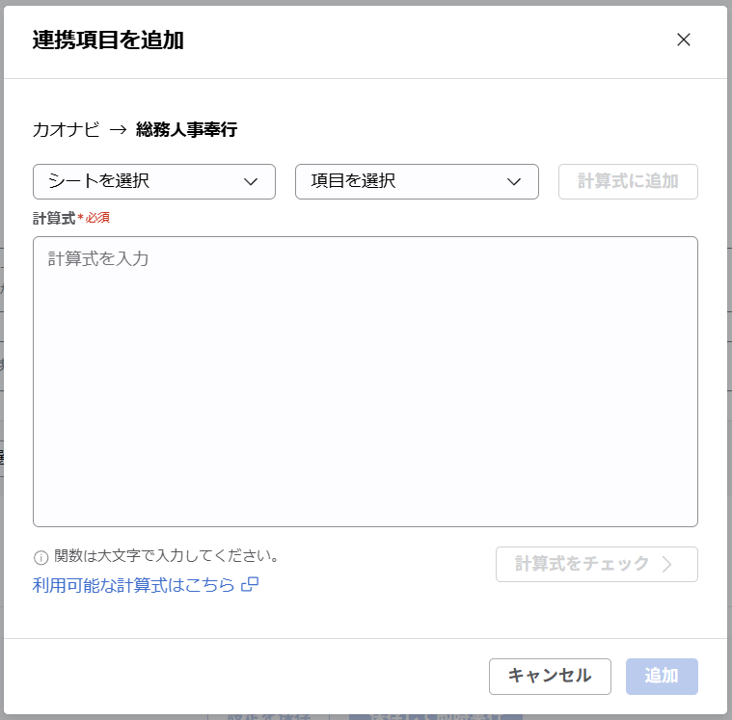Click the カオナビ source text
The height and width of the screenshot is (720, 732).
click(66, 129)
